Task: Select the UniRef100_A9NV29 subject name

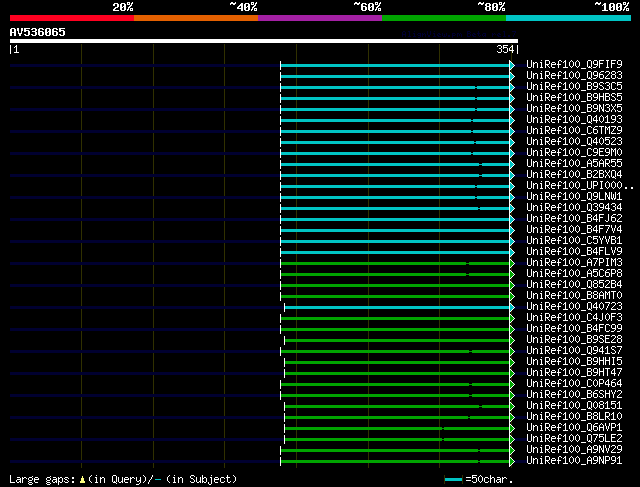Action: click(574, 450)
